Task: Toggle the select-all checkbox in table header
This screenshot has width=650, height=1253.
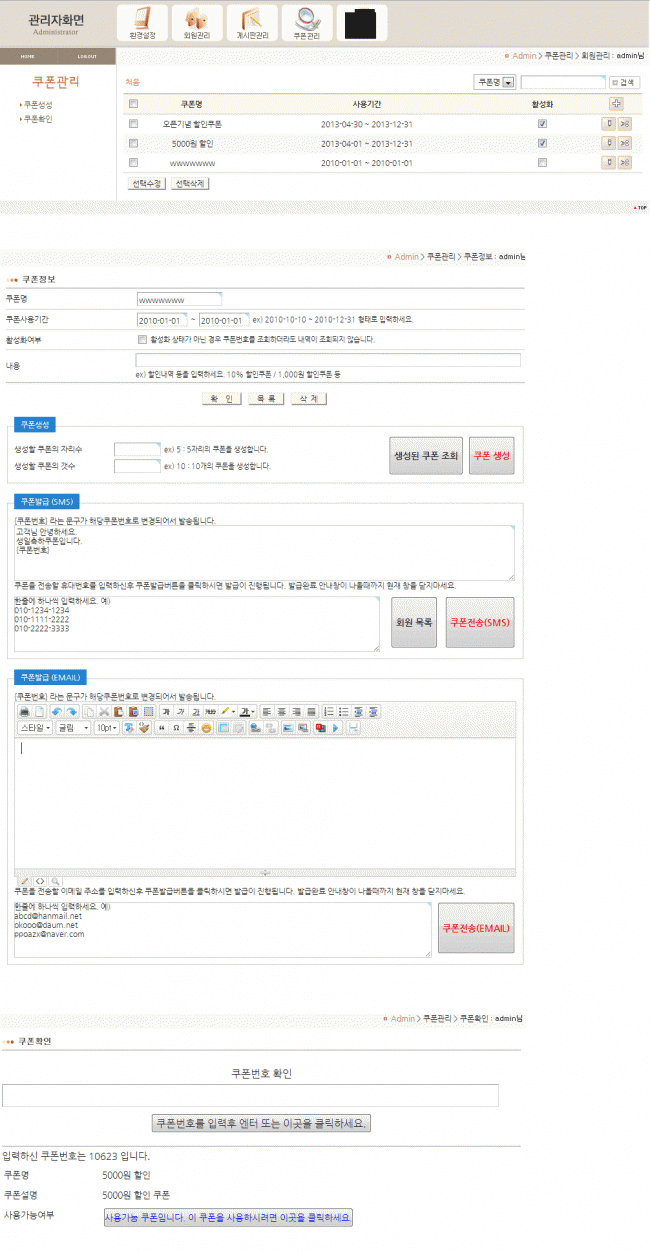Action: click(133, 104)
